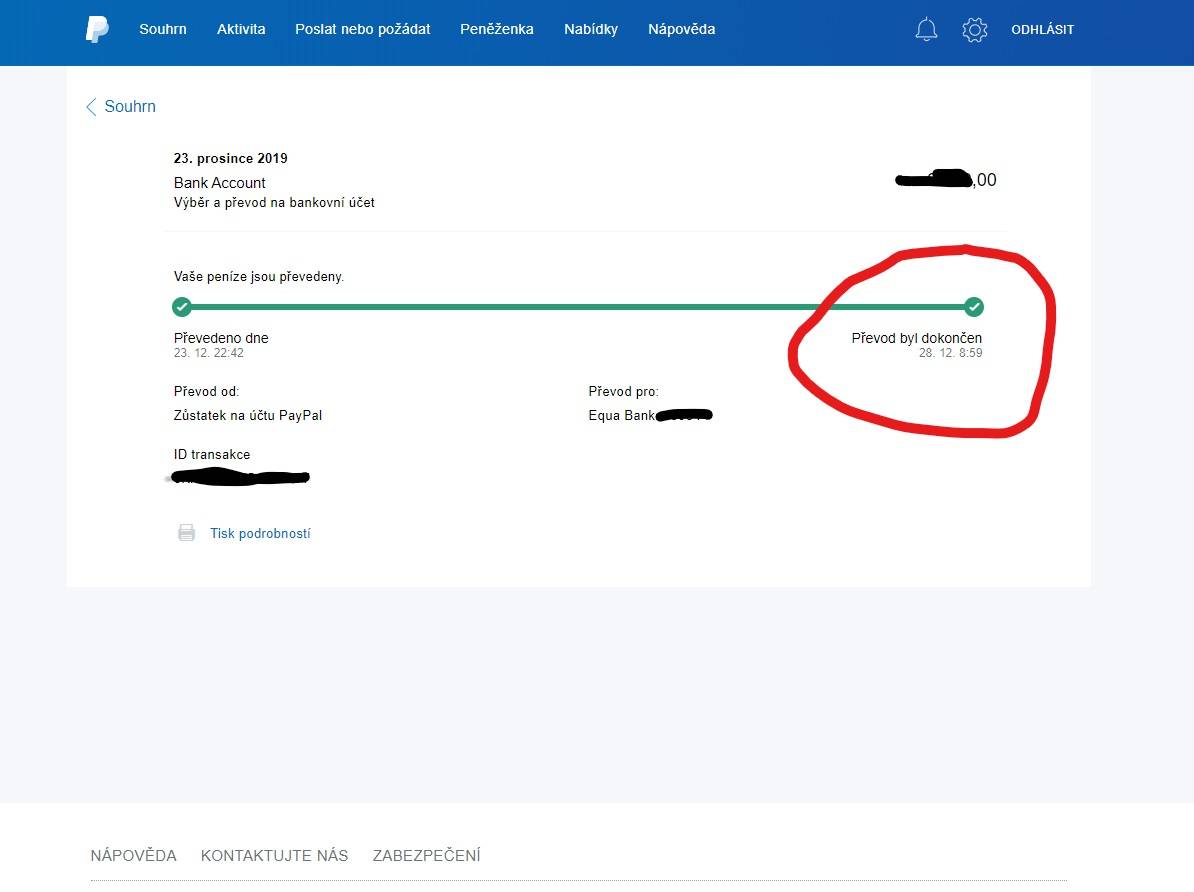Click the Tisk podrobností link
The width and height of the screenshot is (1194, 892).
click(260, 533)
